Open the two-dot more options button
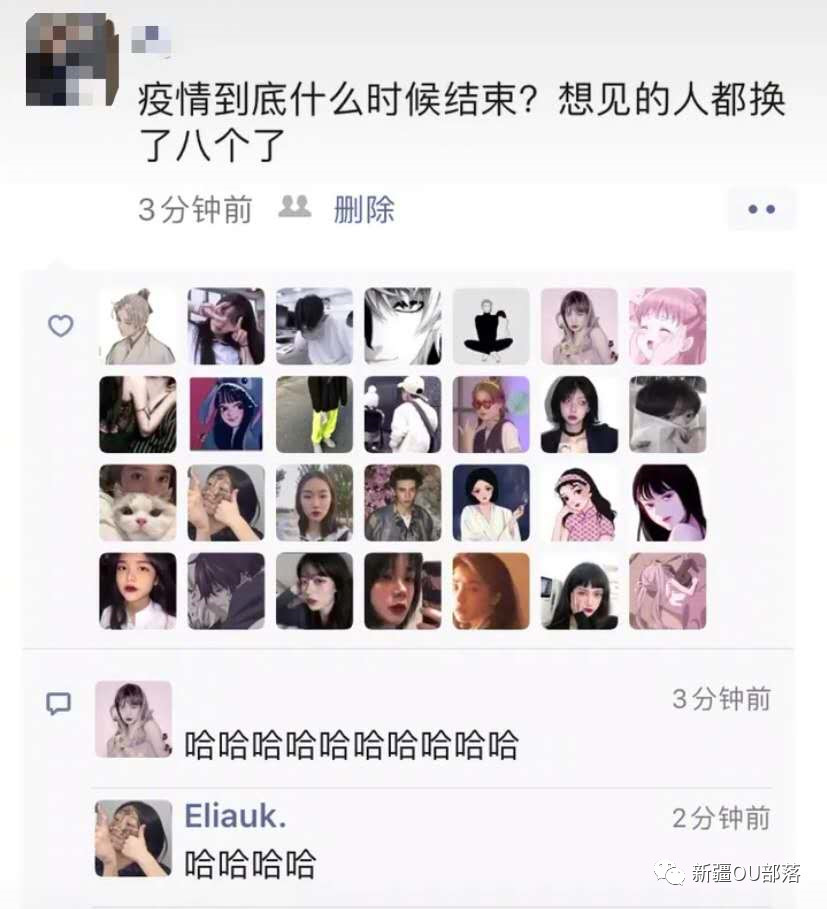This screenshot has width=827, height=909. click(x=762, y=209)
